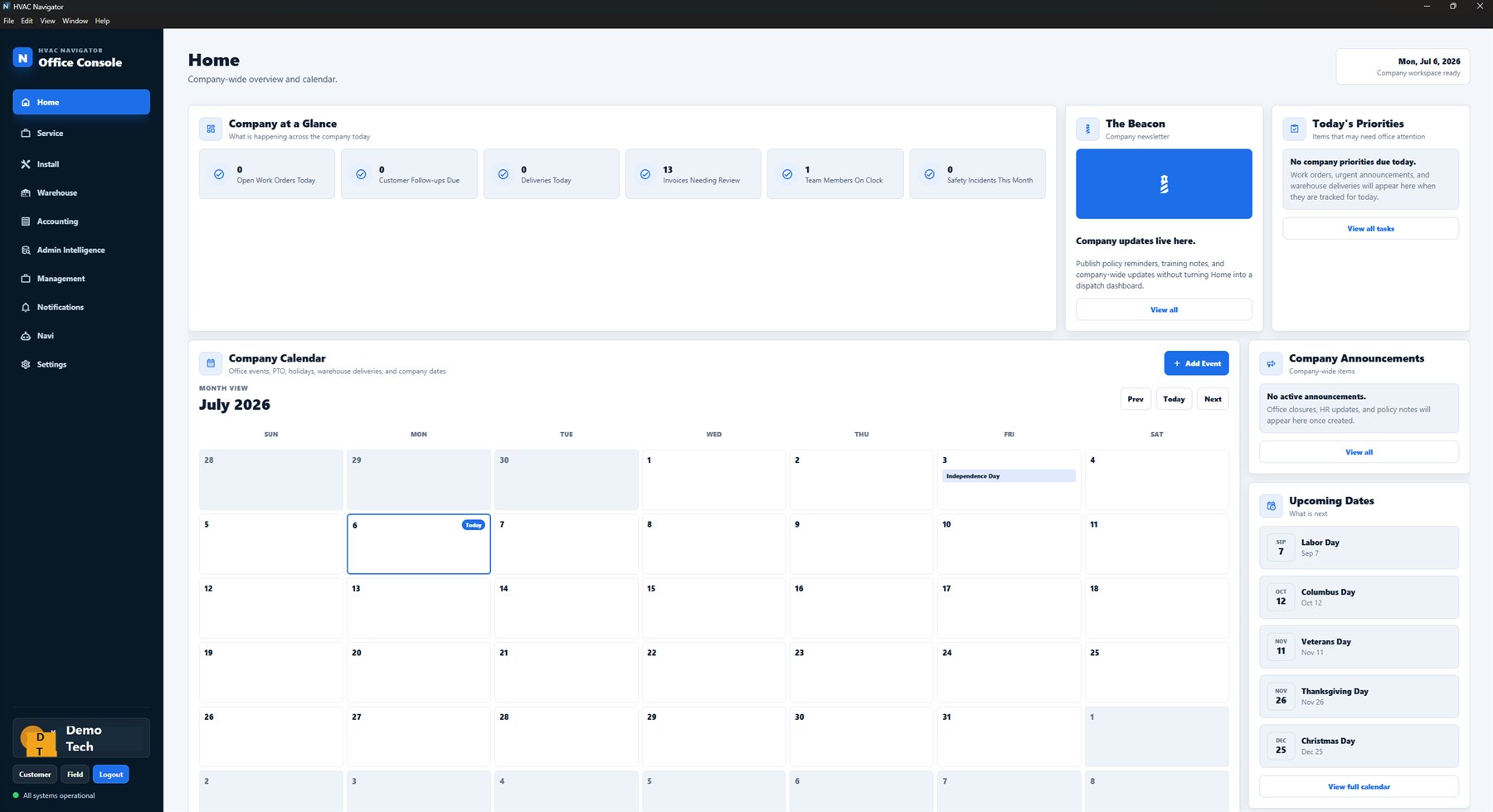Pick July 23 on the month view
This screenshot has height=812, width=1493.
tap(861, 673)
